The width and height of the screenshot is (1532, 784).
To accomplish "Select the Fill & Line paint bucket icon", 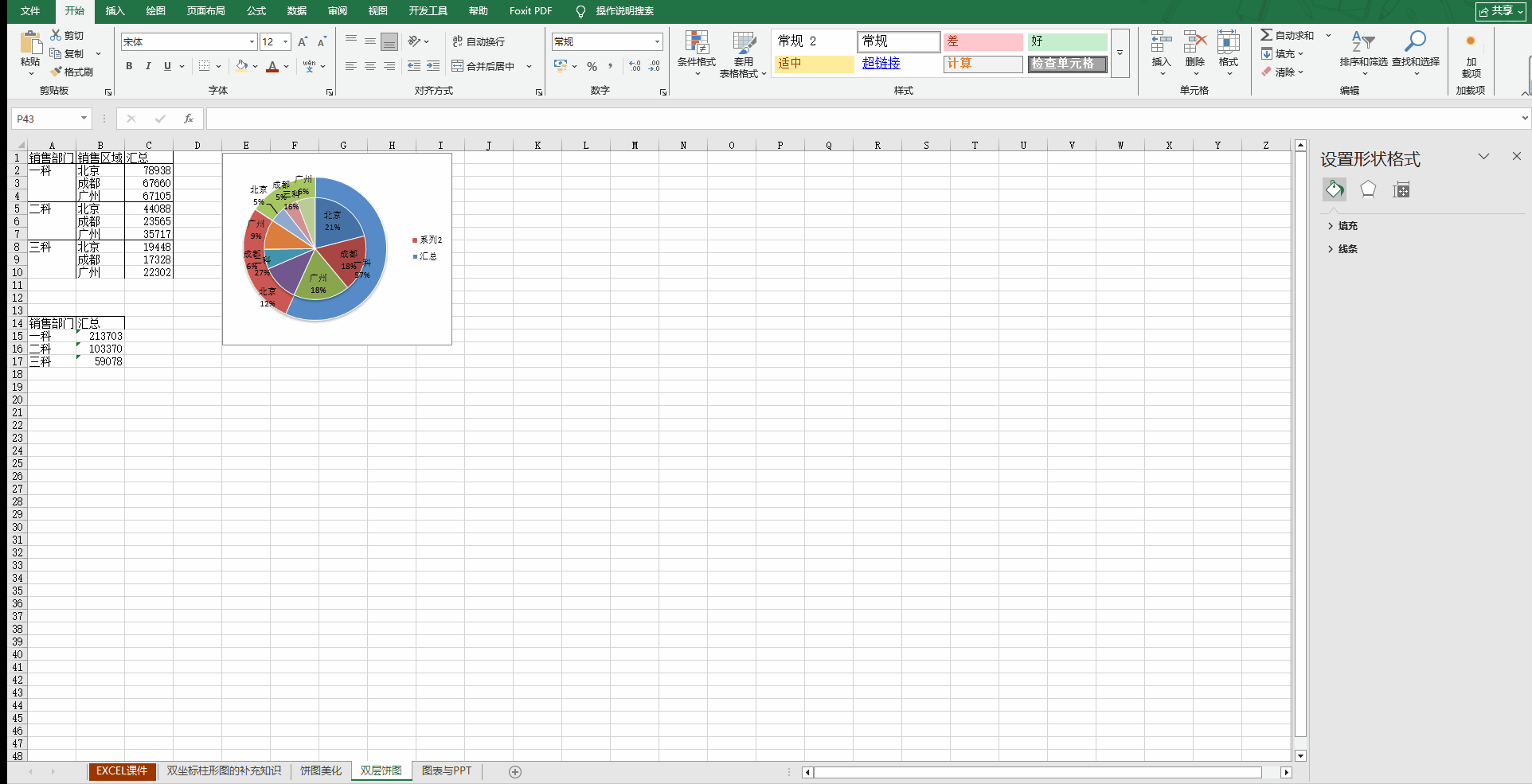I will click(1335, 189).
